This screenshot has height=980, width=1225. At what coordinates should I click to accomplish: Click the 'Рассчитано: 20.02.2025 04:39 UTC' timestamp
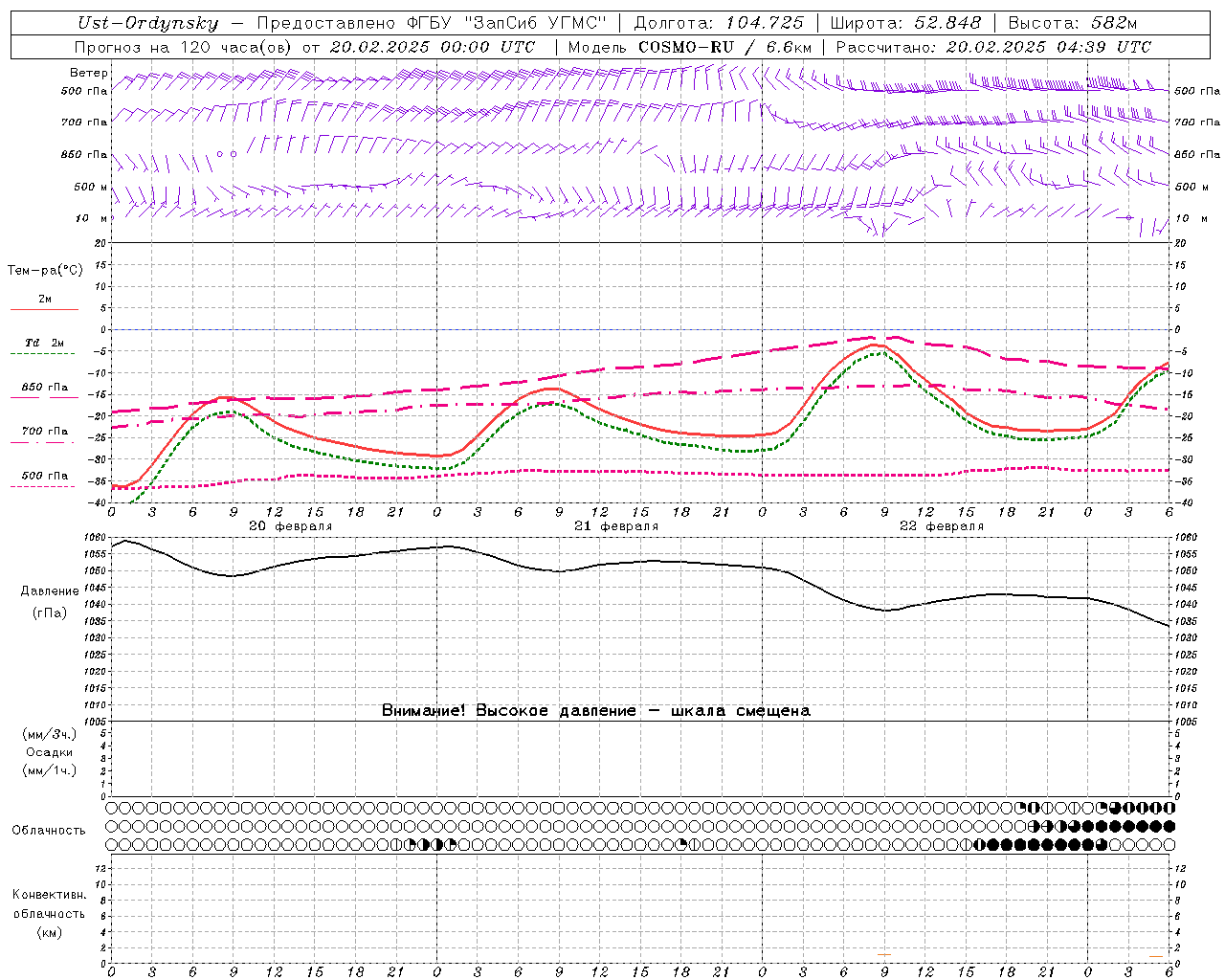(993, 47)
